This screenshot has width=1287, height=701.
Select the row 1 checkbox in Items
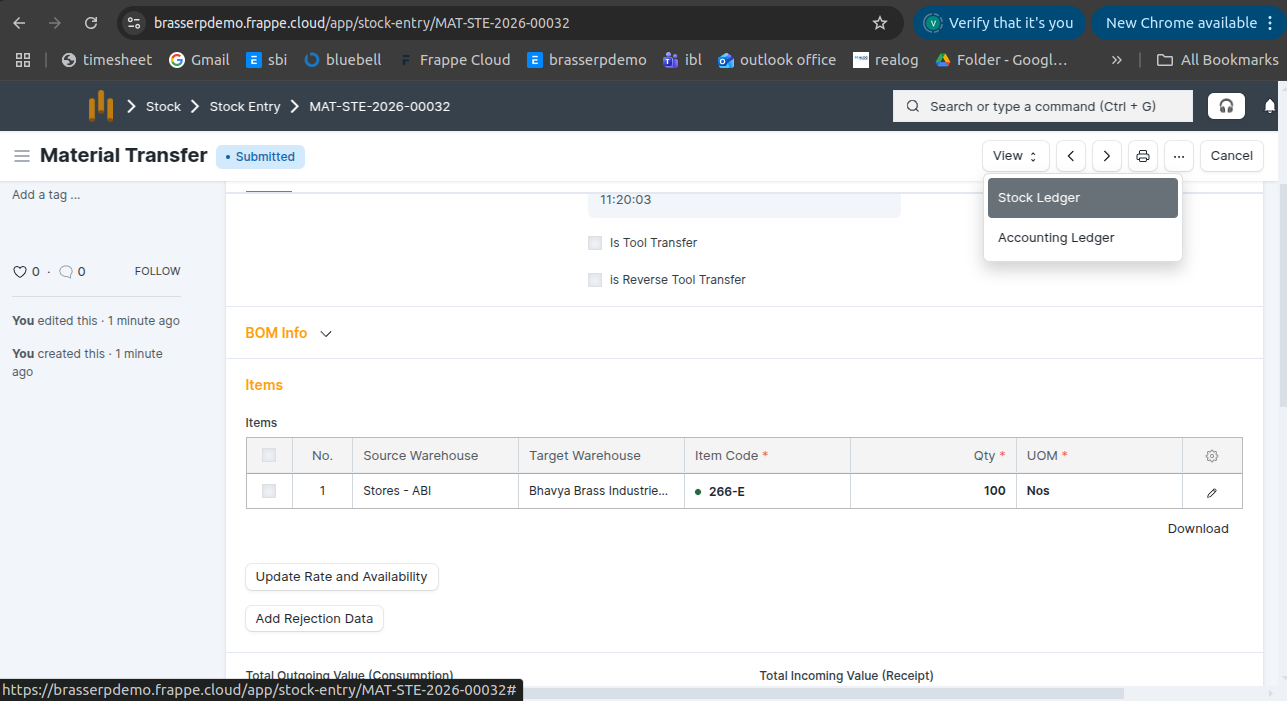tap(269, 491)
